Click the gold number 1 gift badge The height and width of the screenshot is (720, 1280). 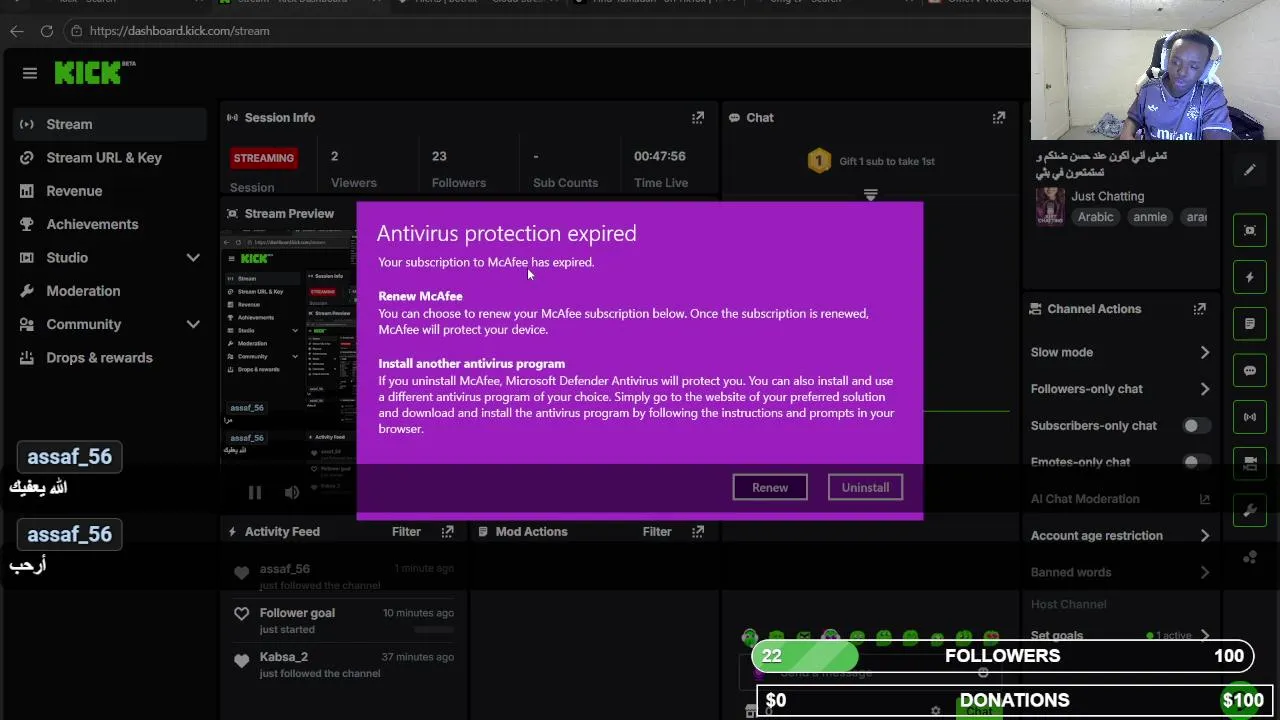click(x=819, y=161)
